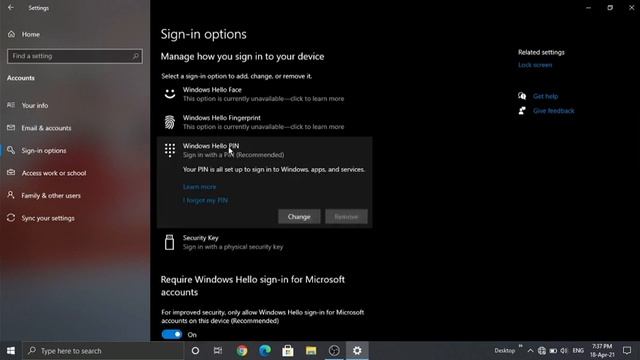The height and width of the screenshot is (360, 640).
Task: Open Microsoft Store from taskbar
Action: tap(288, 351)
